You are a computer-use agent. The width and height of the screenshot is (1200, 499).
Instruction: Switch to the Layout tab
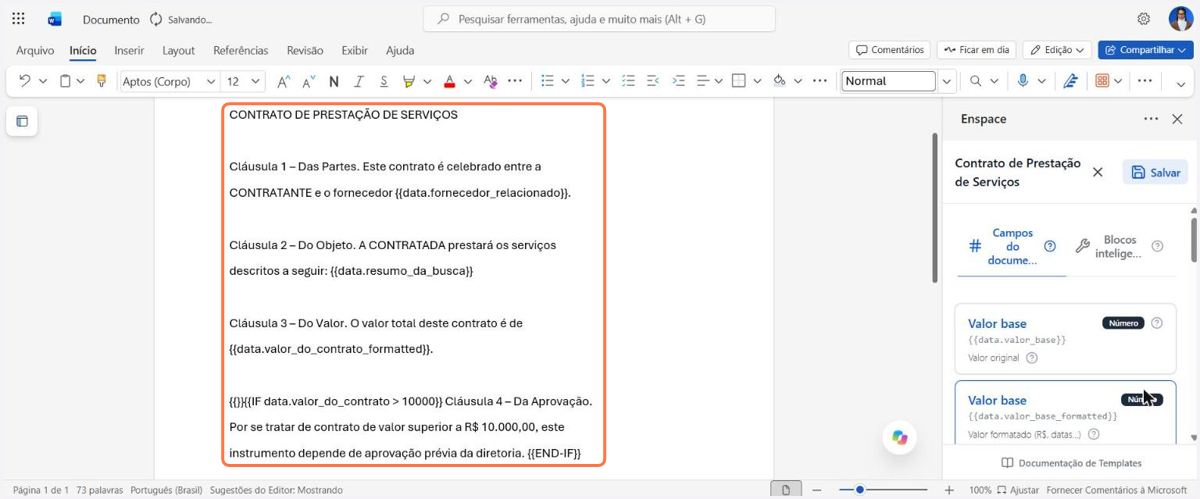(179, 50)
